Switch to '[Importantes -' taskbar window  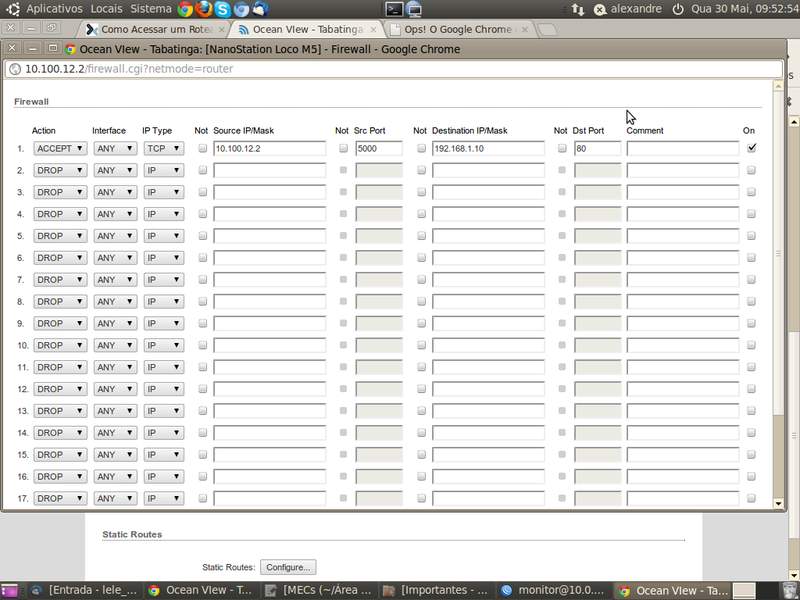click(x=437, y=590)
